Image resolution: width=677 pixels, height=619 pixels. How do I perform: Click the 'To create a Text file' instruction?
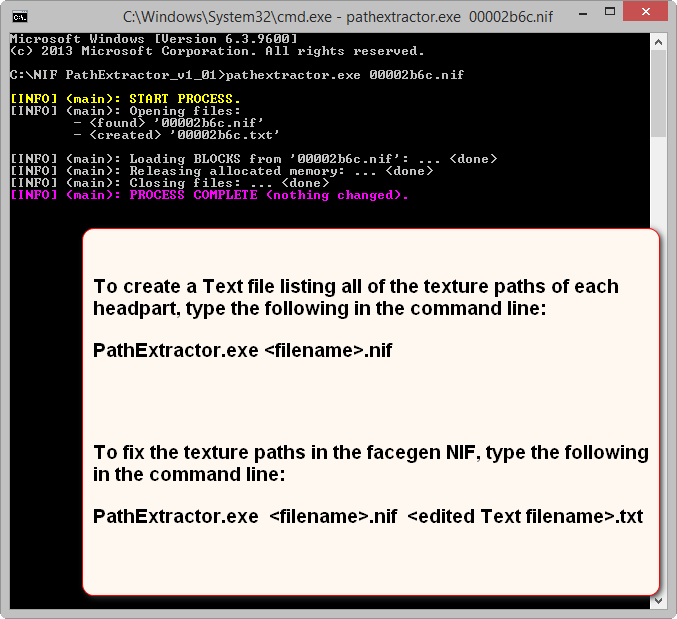tap(356, 297)
